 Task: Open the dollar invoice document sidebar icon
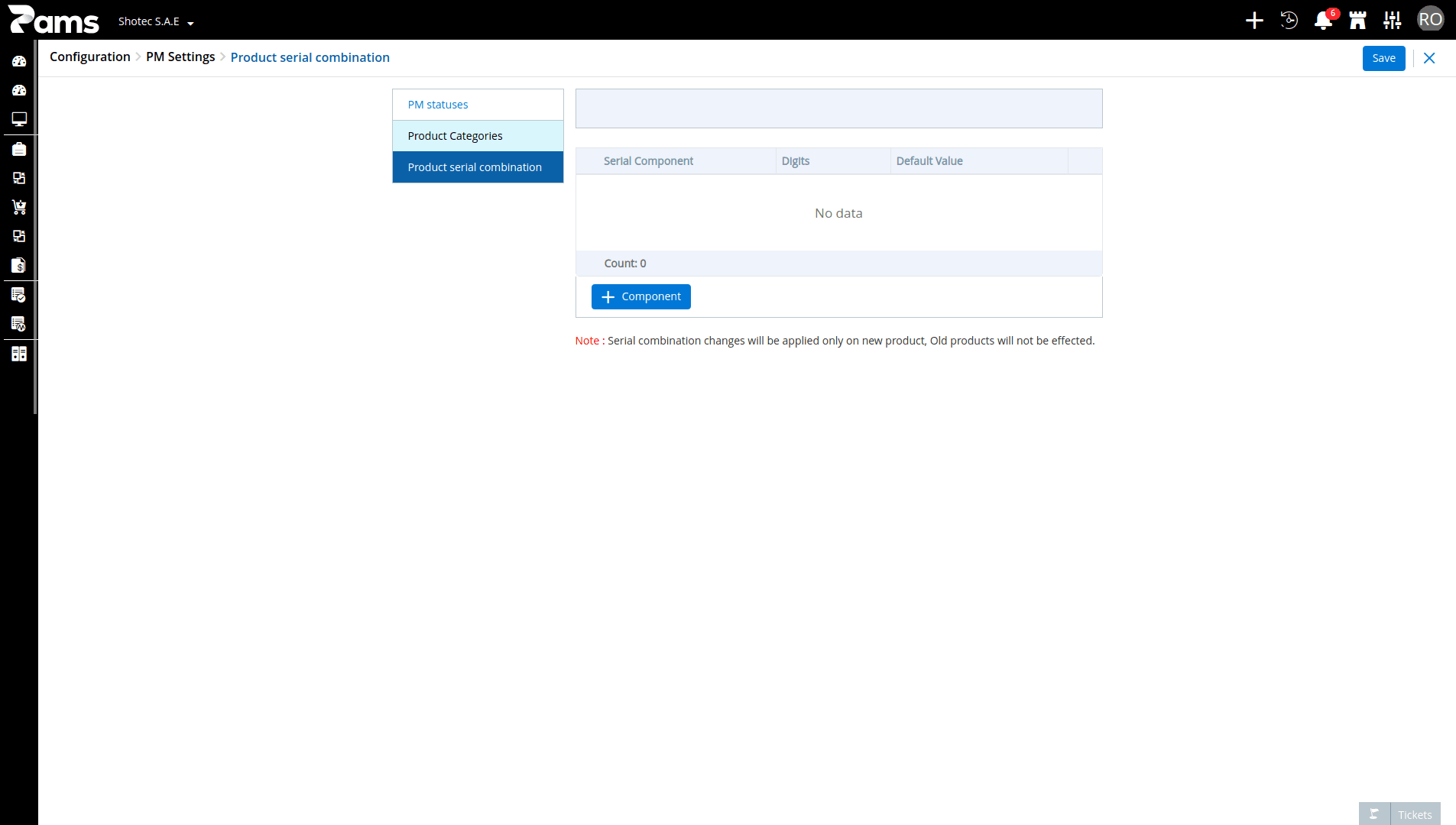[x=19, y=265]
